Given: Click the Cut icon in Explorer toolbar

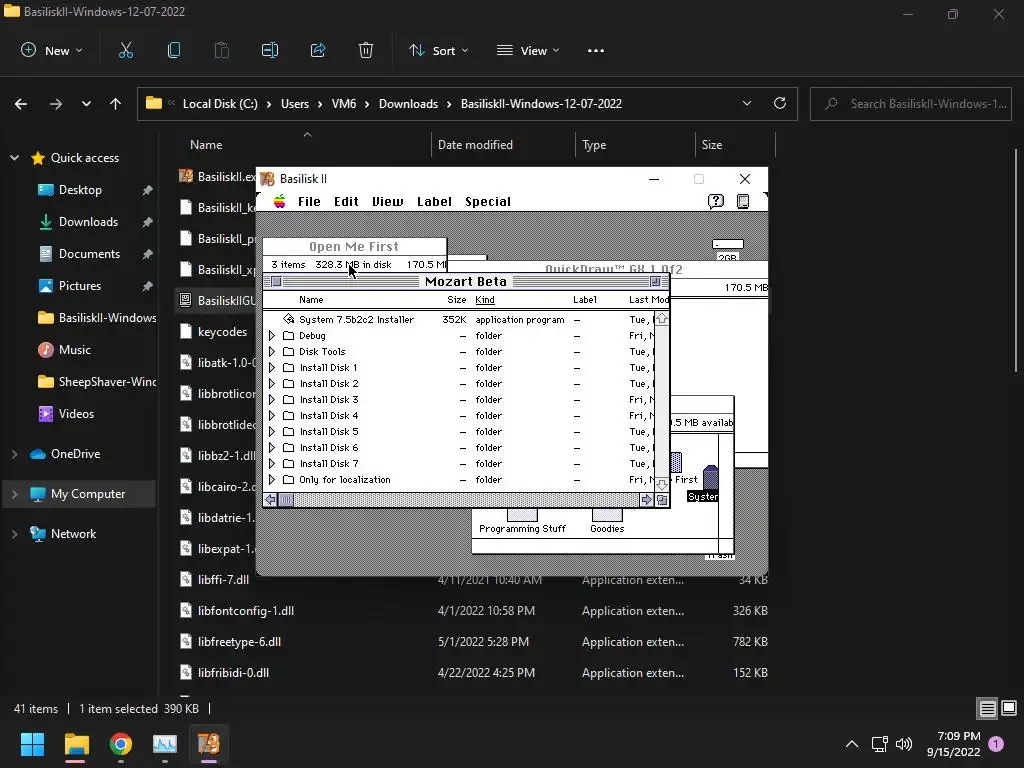Looking at the screenshot, I should coord(125,50).
